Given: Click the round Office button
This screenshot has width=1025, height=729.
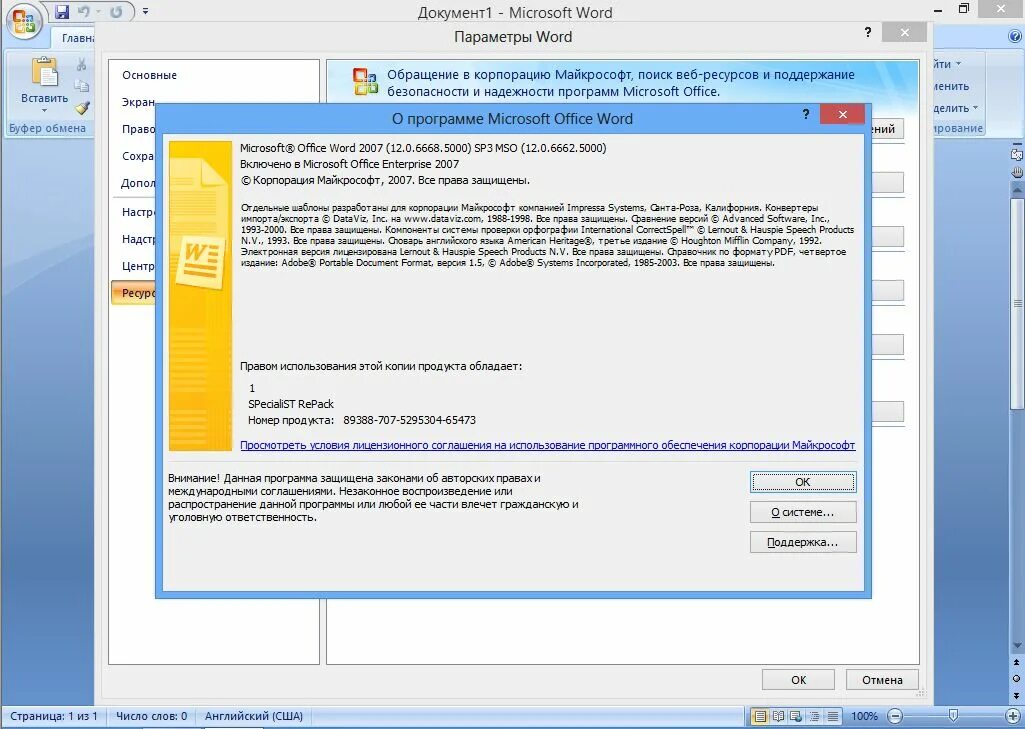Looking at the screenshot, I should pos(24,22).
